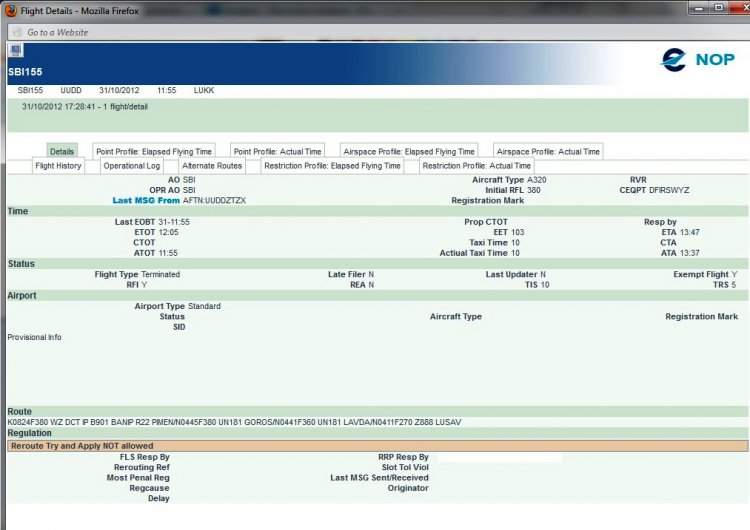The height and width of the screenshot is (530, 750).
Task: Switch to the Operational Log tab
Action: pos(132,166)
